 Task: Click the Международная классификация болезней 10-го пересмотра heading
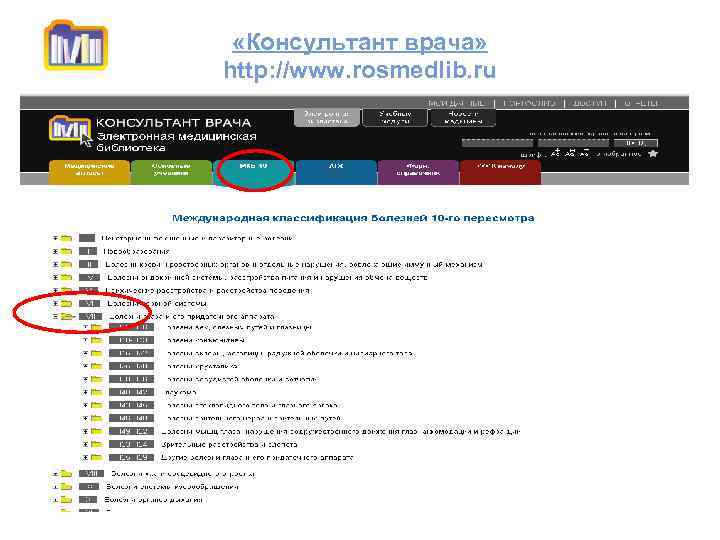pyautogui.click(x=353, y=218)
